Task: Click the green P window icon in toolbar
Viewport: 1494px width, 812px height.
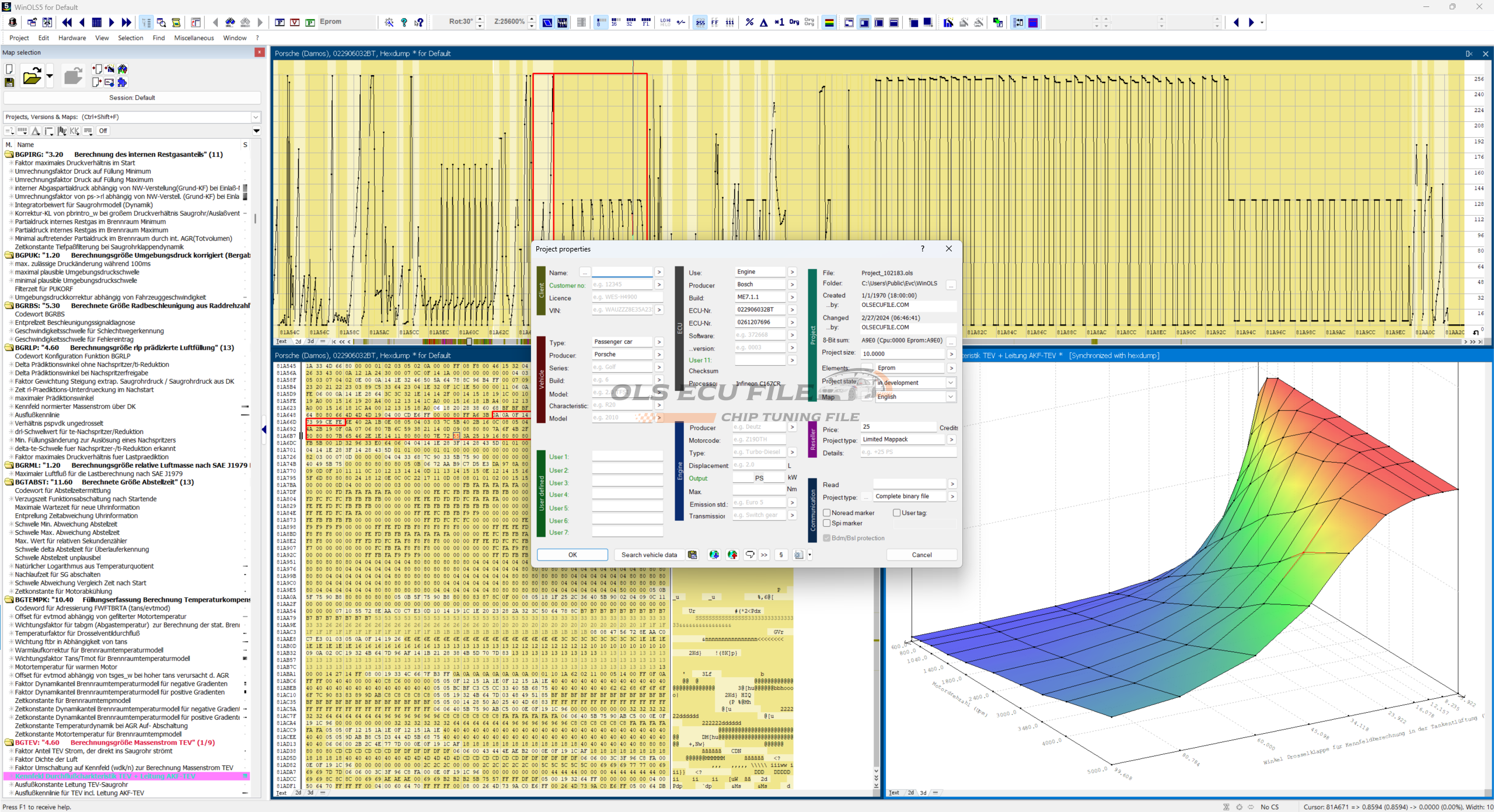Action: pyautogui.click(x=310, y=22)
